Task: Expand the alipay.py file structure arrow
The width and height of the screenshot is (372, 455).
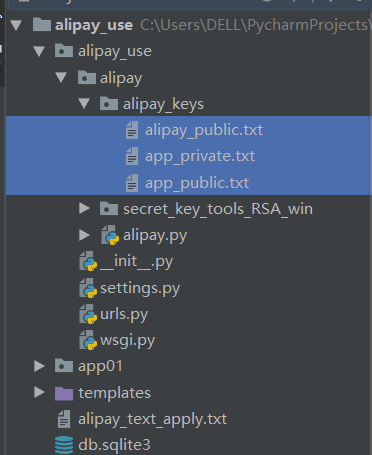Action: (84, 235)
